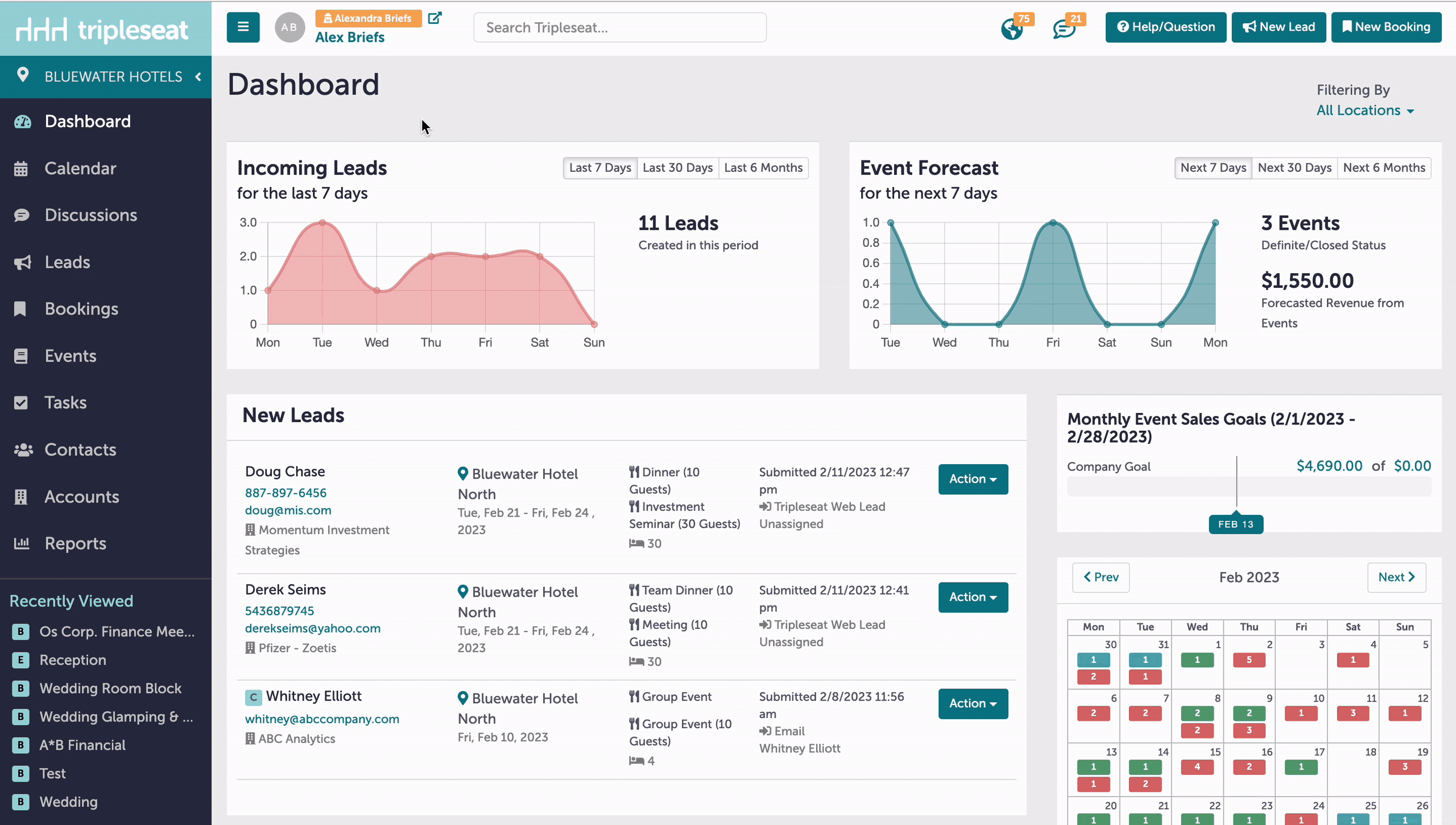The image size is (1456, 825).
Task: Click the Accounts building icon in sidebar
Action: [x=21, y=497]
